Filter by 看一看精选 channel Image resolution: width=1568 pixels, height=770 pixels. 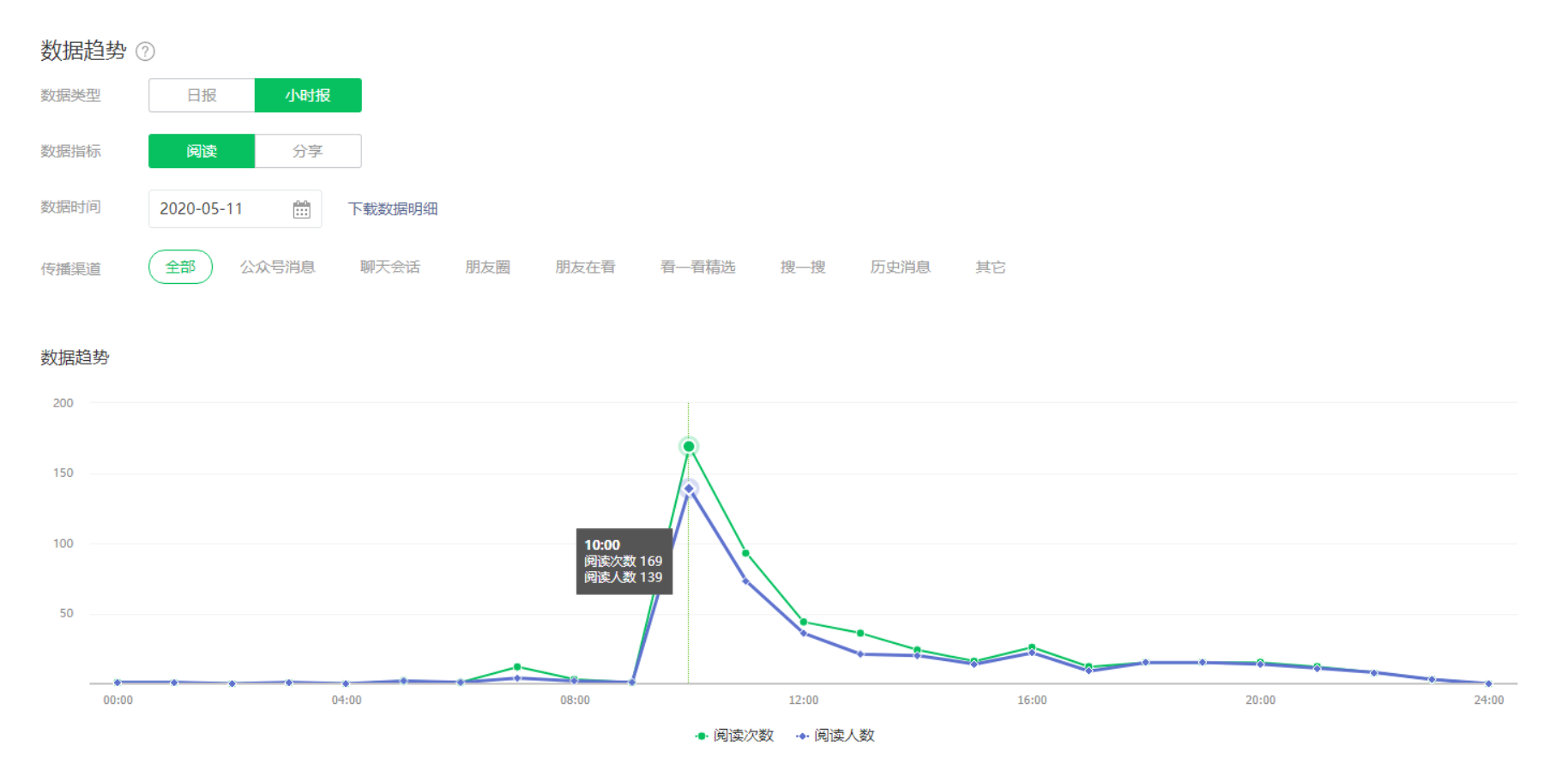click(x=697, y=267)
